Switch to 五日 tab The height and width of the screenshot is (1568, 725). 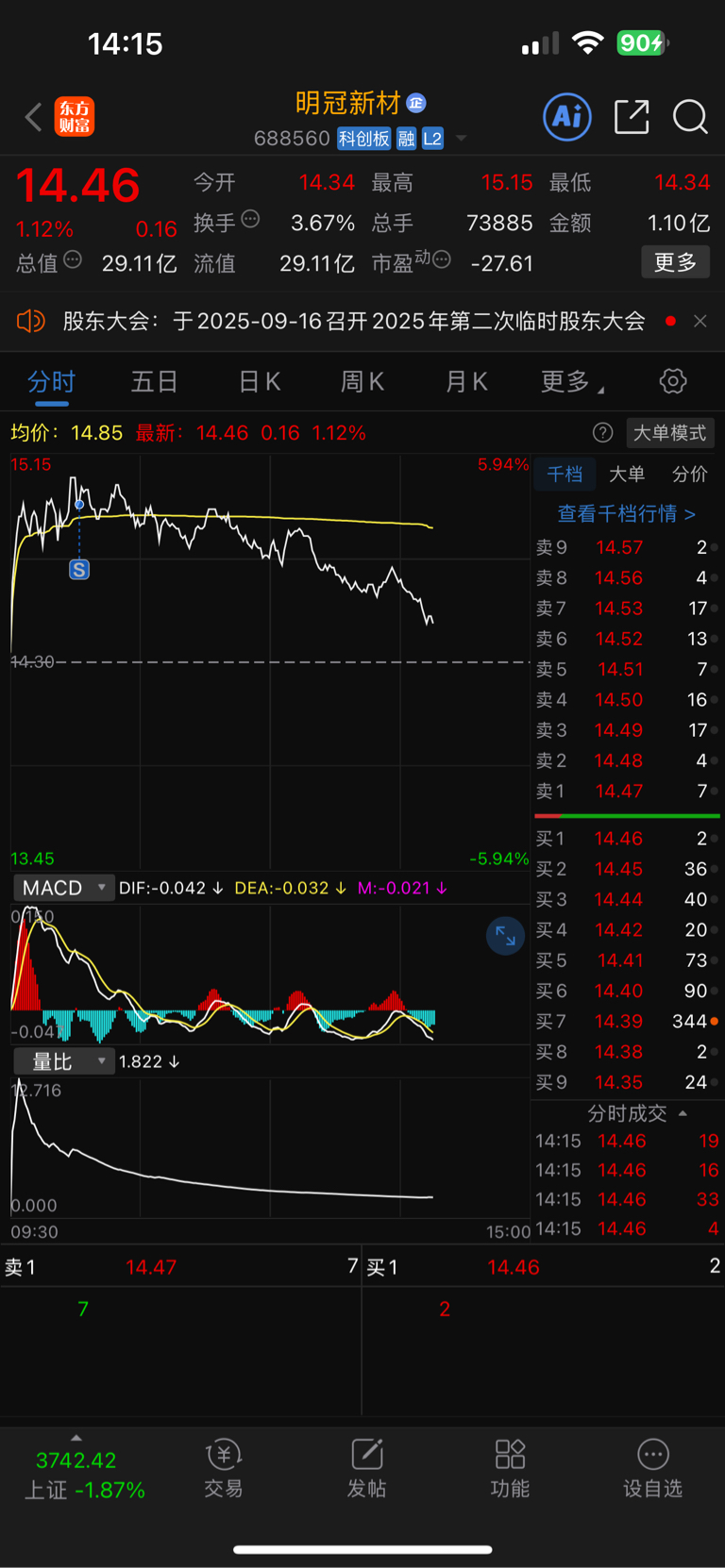[x=154, y=381]
